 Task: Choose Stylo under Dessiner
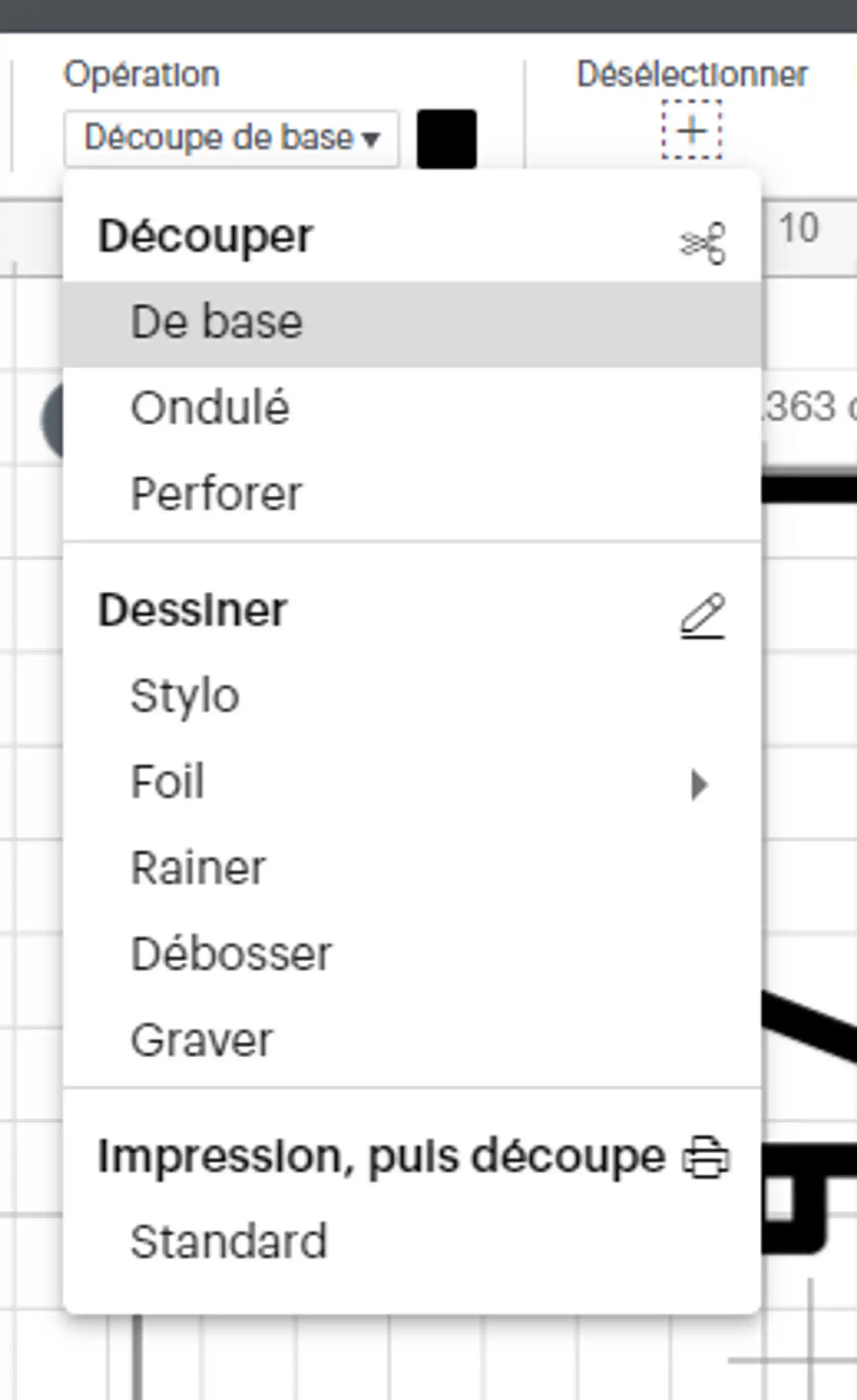[412, 696]
